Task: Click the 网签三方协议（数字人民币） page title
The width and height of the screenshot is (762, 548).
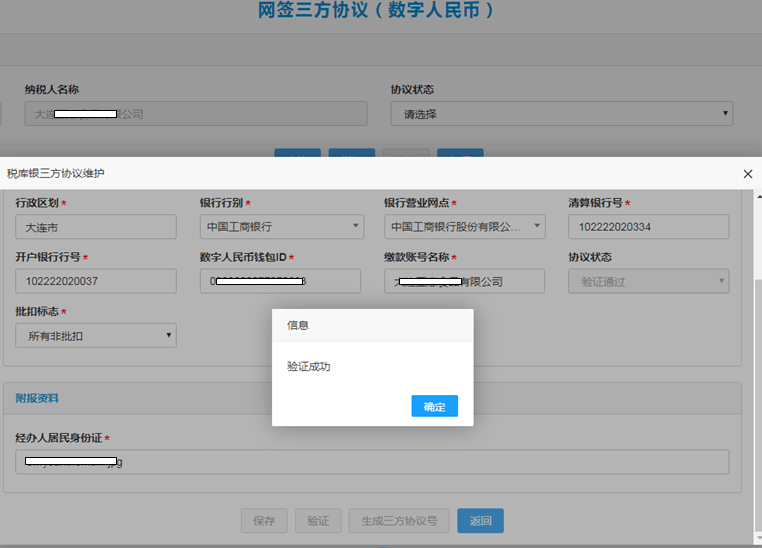Action: (x=375, y=10)
